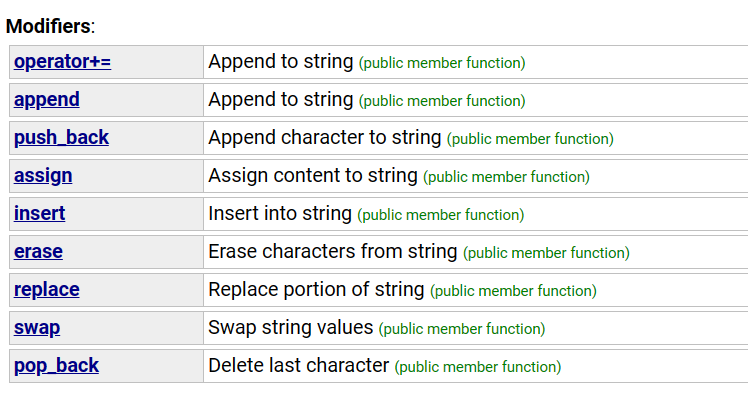Click the "Delete last character" description
The width and height of the screenshot is (748, 399).
[x=299, y=366]
